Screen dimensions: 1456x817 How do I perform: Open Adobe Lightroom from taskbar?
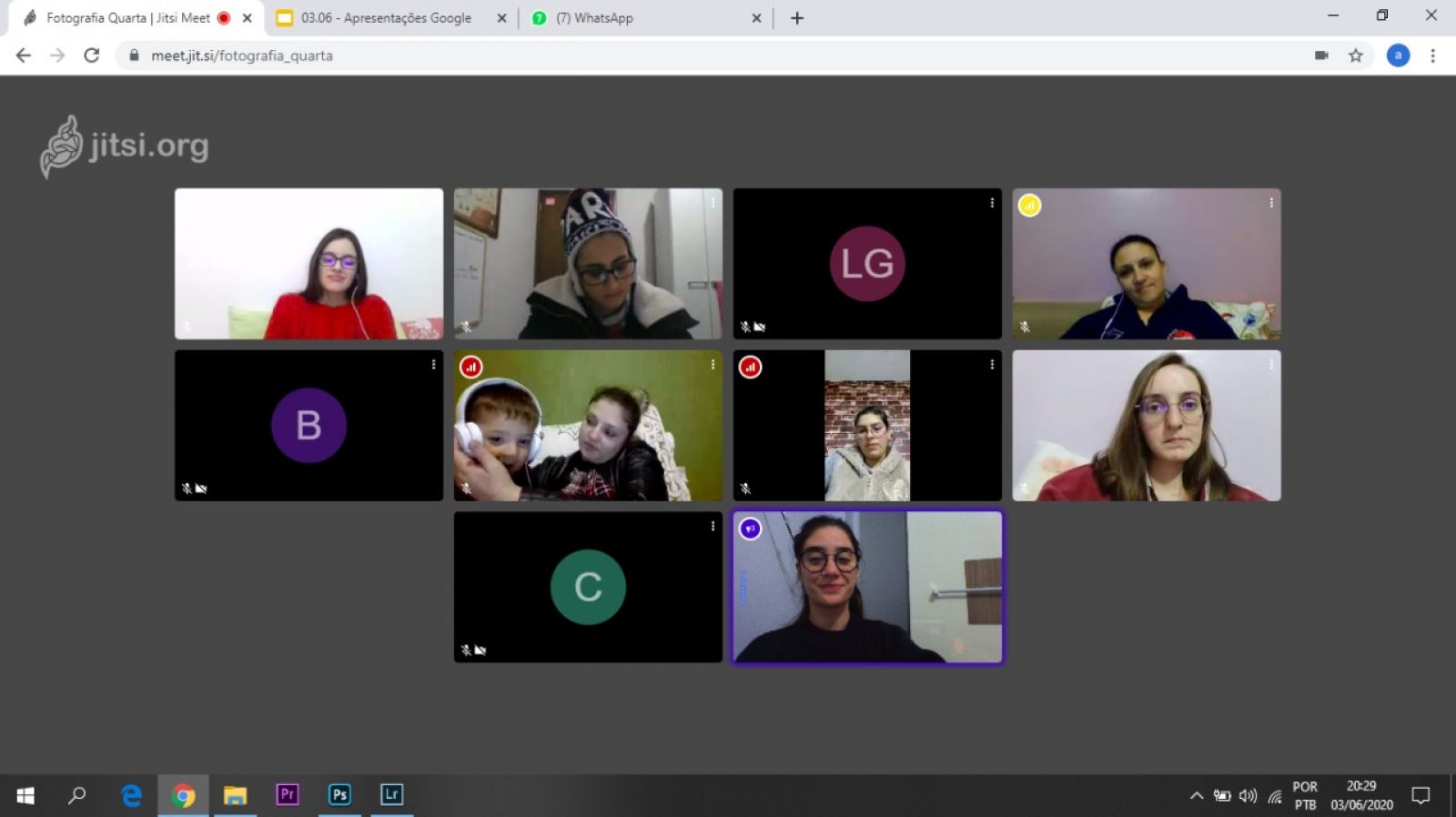[391, 794]
